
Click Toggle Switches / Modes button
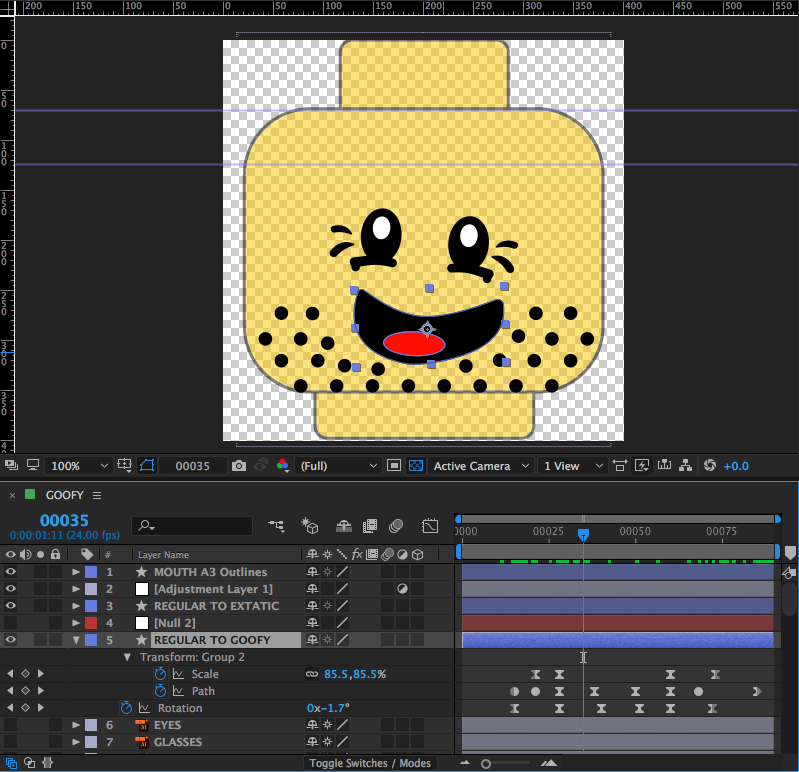(x=369, y=763)
